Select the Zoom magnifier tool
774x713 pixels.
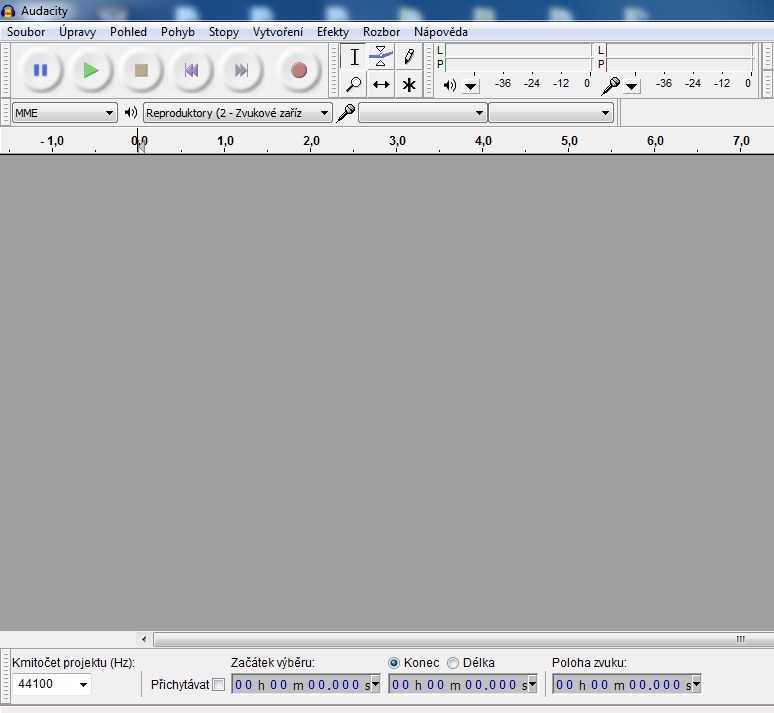(x=354, y=84)
